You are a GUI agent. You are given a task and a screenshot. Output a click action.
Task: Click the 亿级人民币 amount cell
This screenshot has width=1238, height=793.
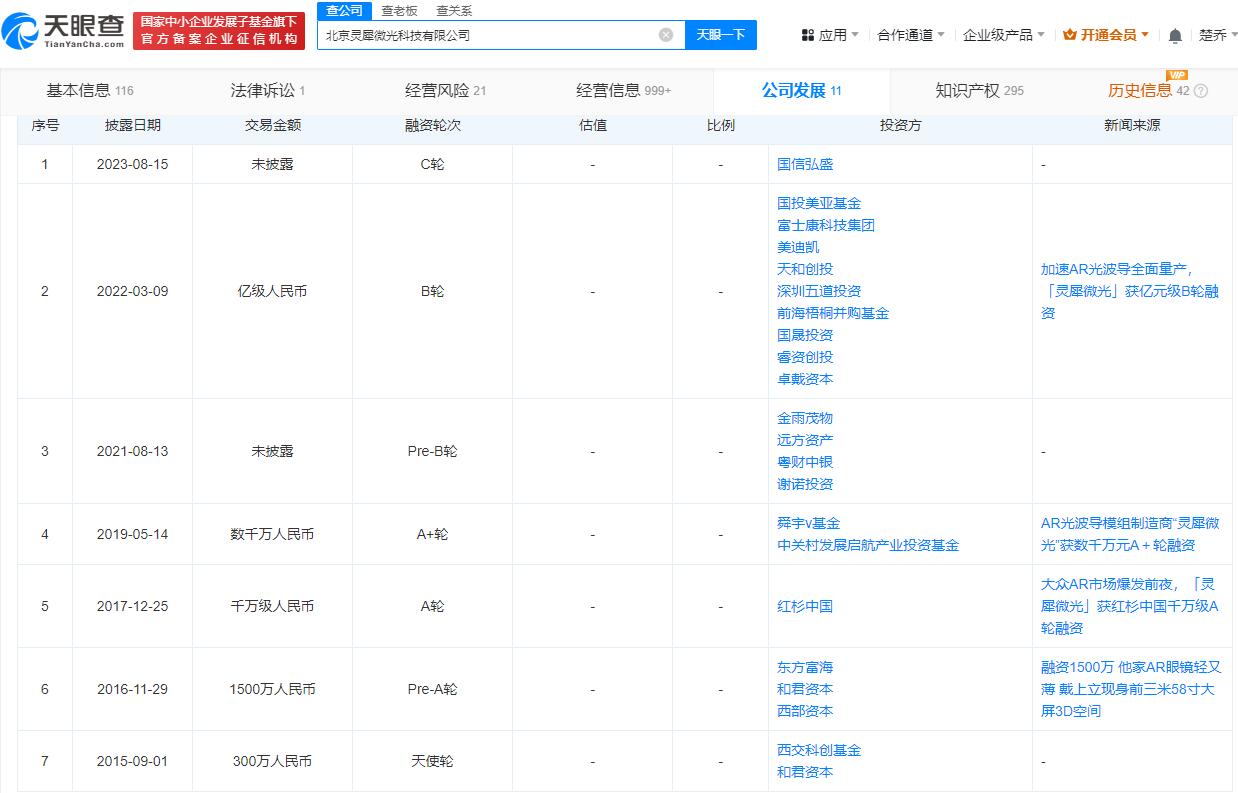coord(272,291)
